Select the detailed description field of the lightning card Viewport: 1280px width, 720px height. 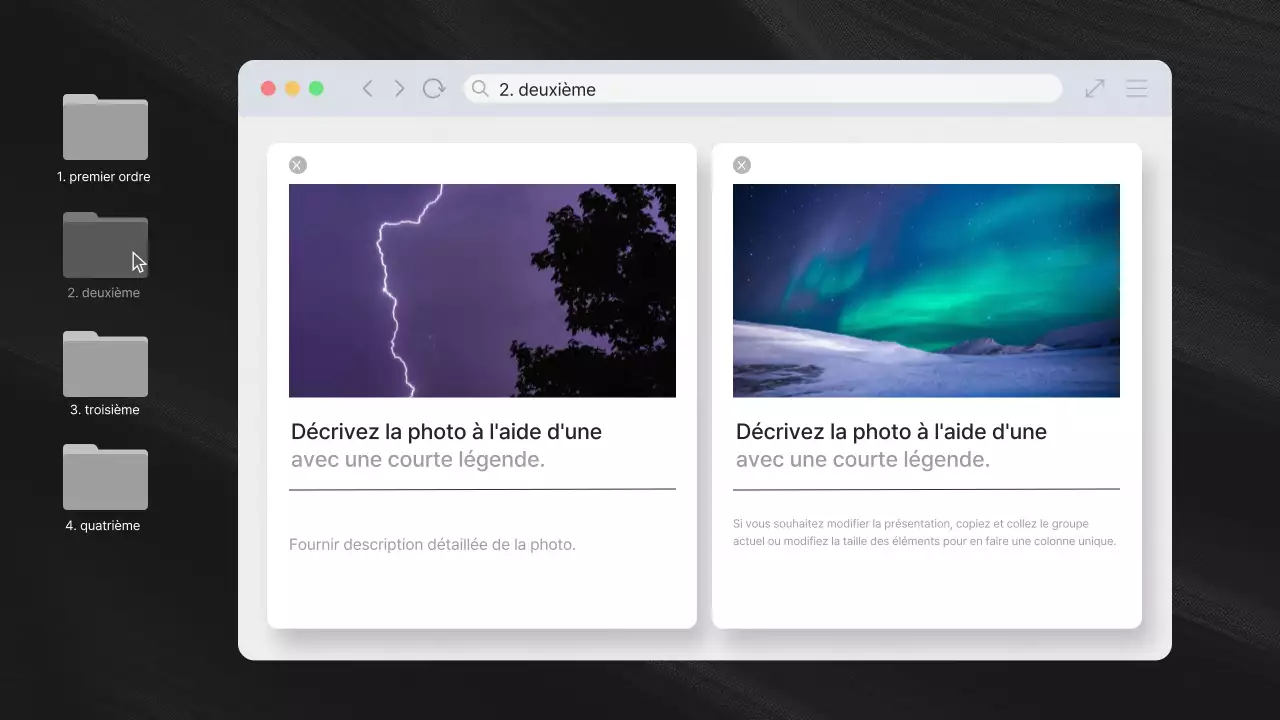click(432, 544)
